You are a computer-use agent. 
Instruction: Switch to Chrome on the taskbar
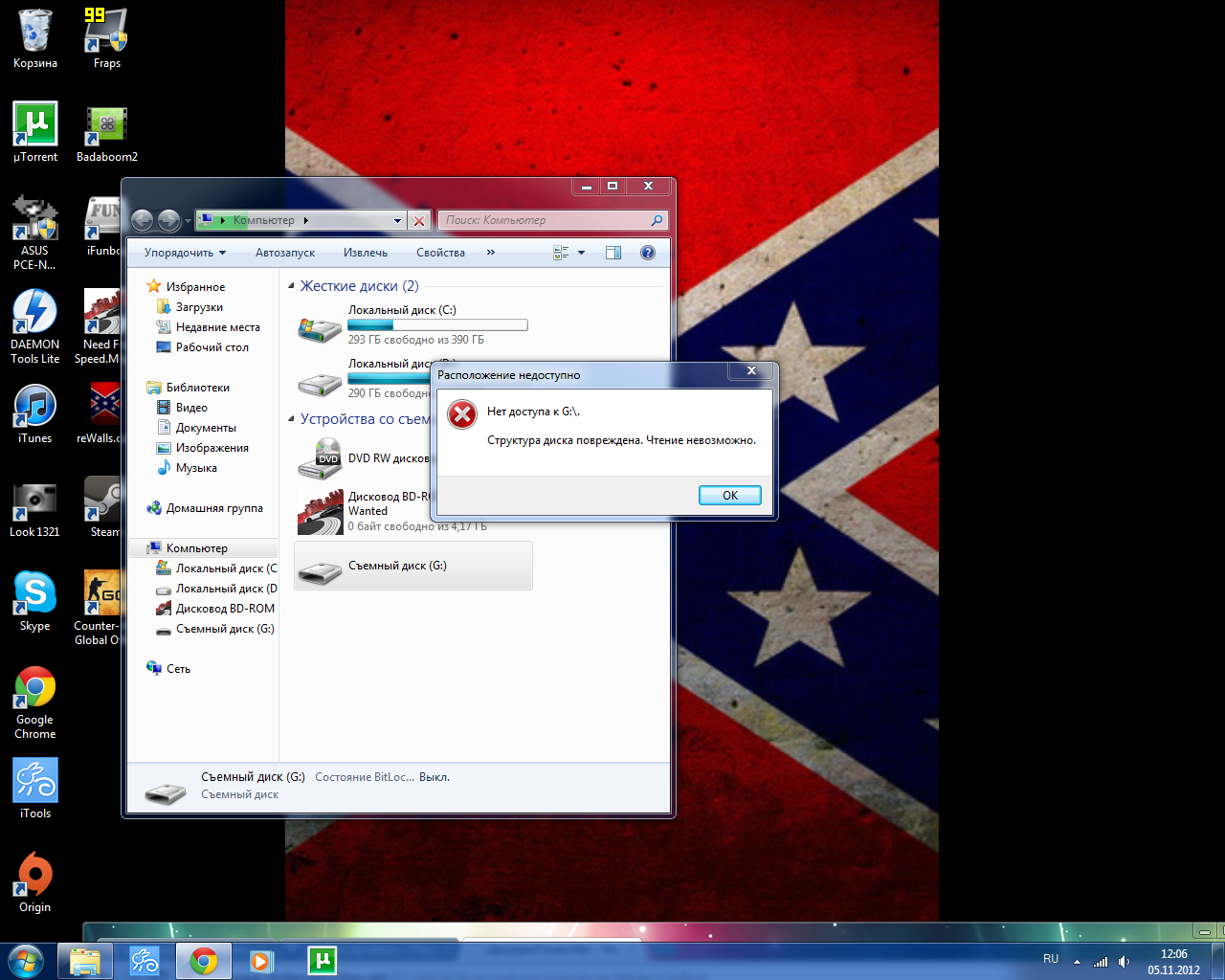[x=204, y=961]
